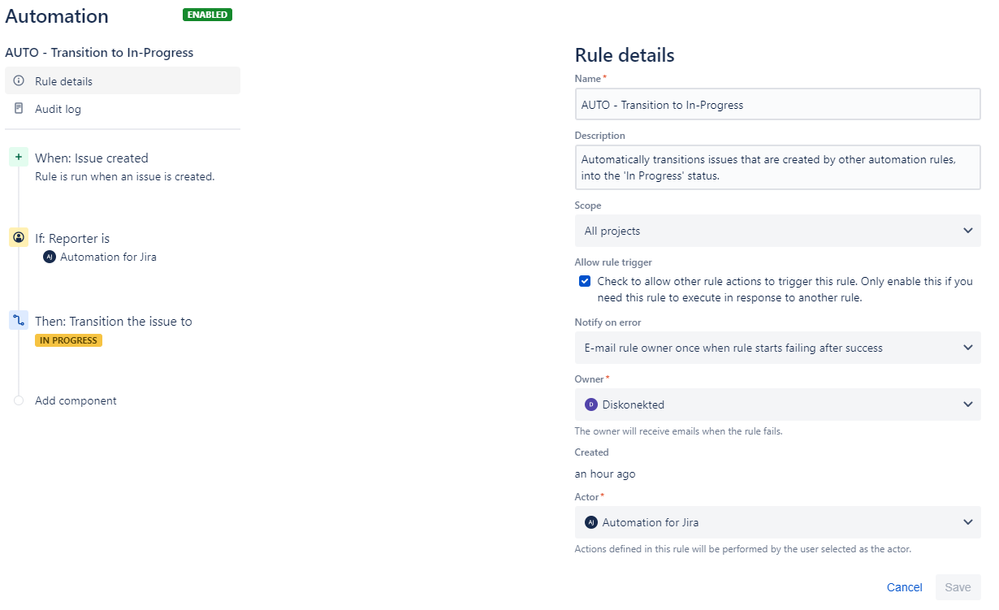Click the Audit log document icon
The height and width of the screenshot is (610, 999).
click(18, 108)
